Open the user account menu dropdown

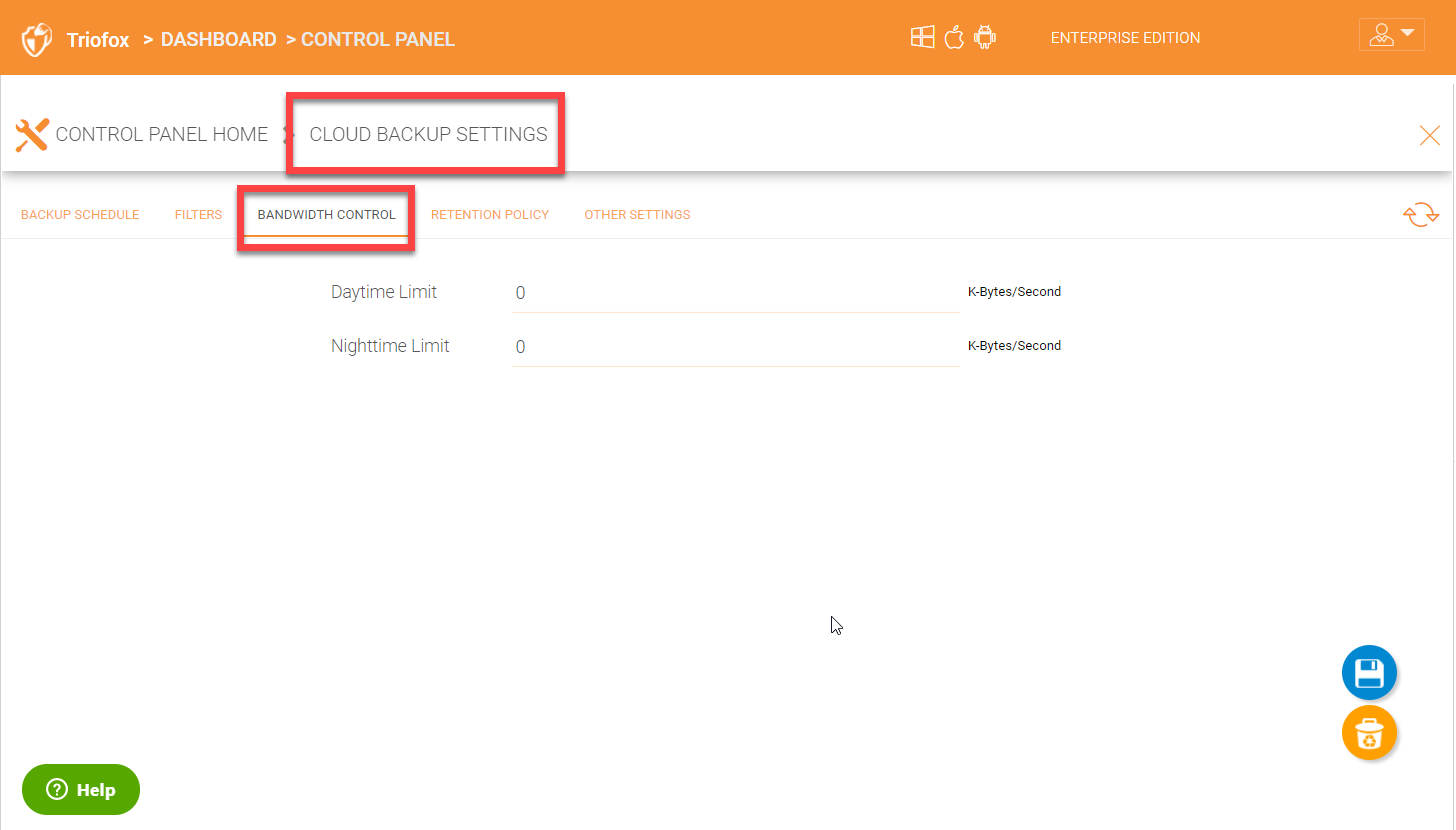(x=1392, y=34)
